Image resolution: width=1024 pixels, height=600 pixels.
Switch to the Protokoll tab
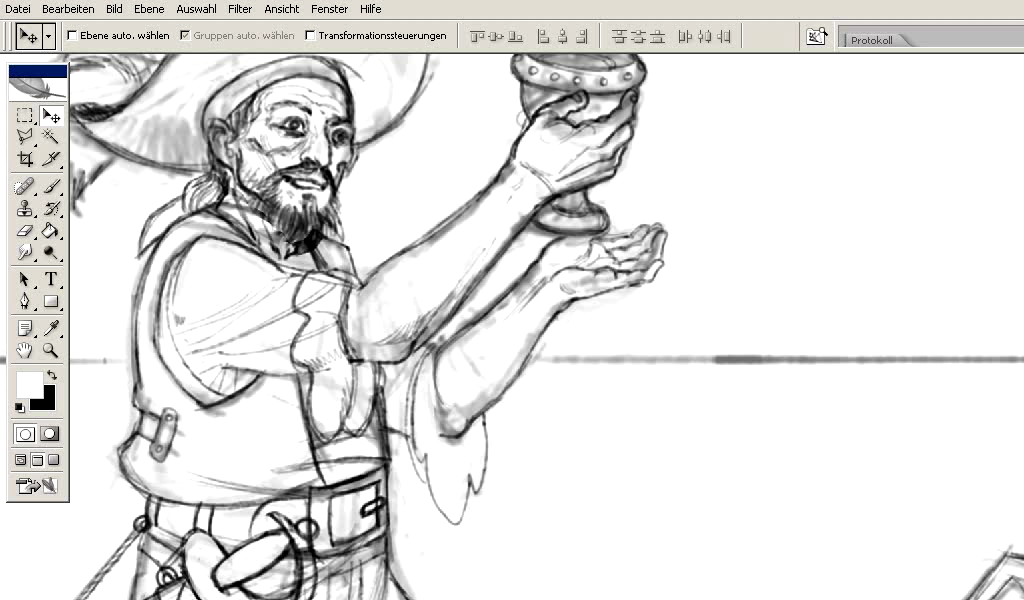(872, 40)
